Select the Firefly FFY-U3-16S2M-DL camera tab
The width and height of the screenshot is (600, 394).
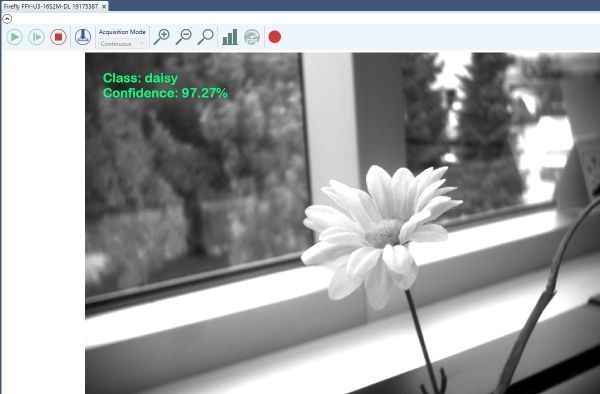(x=51, y=7)
